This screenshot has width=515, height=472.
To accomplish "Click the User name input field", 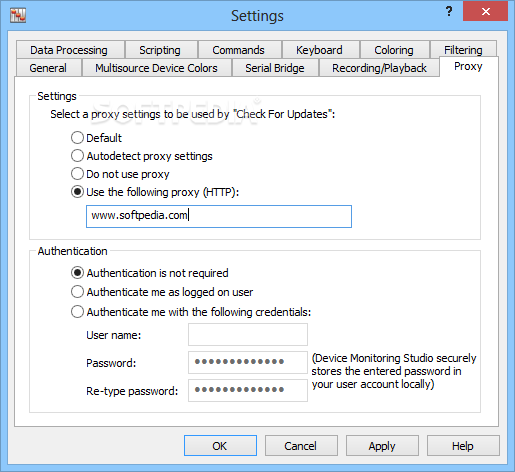I will pyautogui.click(x=248, y=334).
